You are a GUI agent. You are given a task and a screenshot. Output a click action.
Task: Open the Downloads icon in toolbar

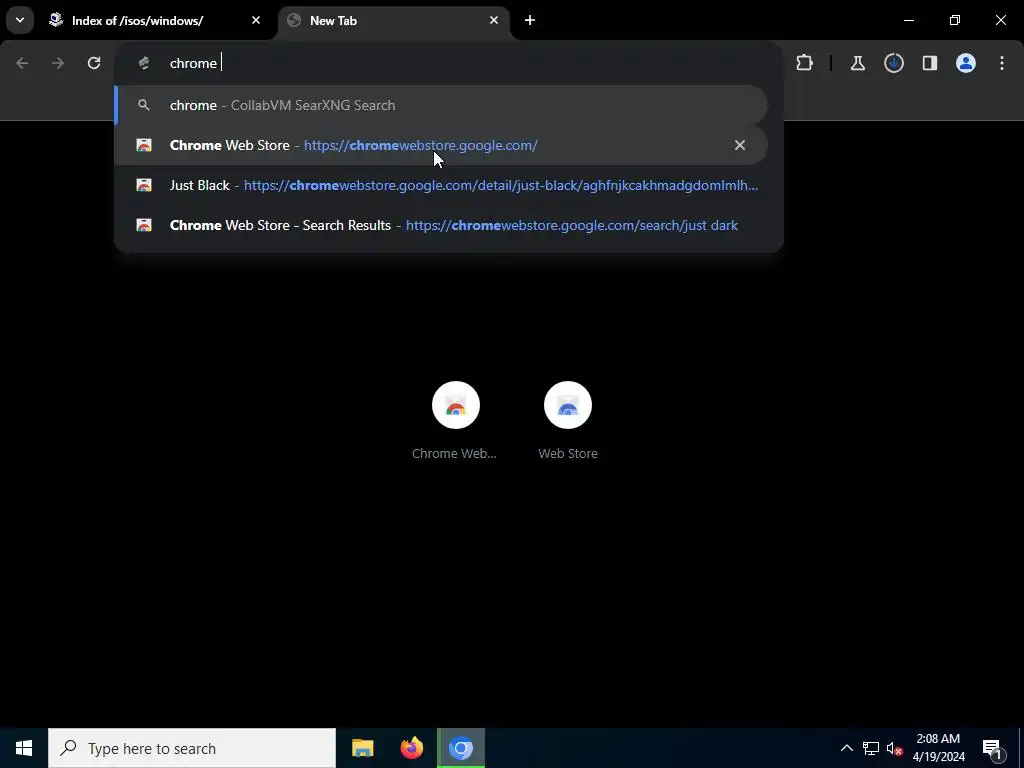[x=893, y=63]
